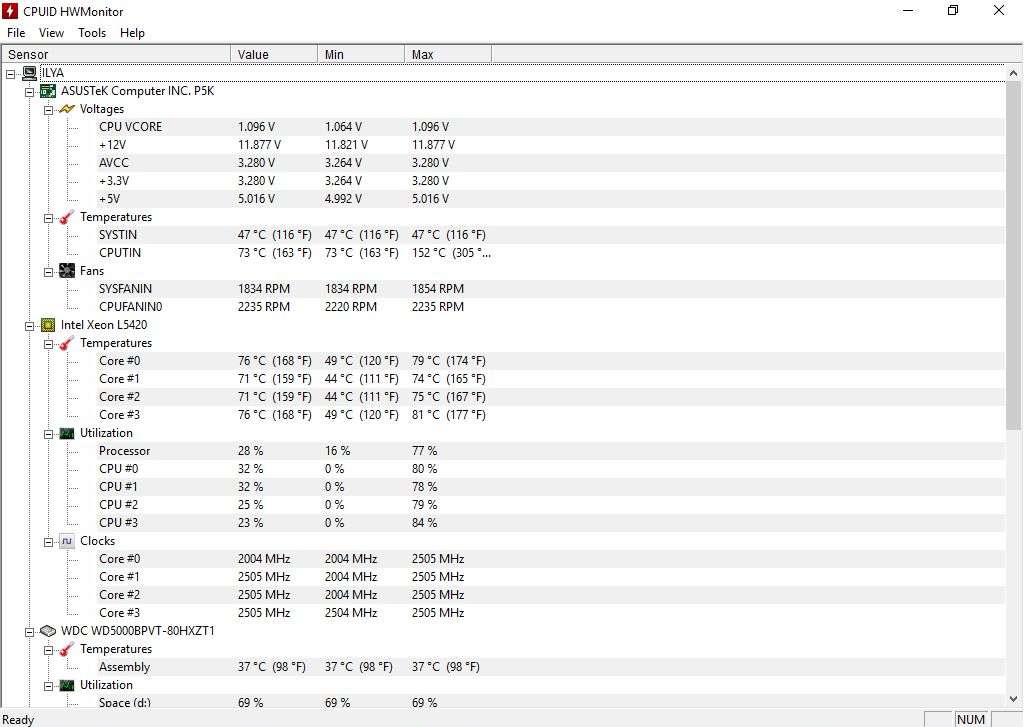Click the NUM status bar indicator
The height and width of the screenshot is (727, 1024).
coord(970,719)
